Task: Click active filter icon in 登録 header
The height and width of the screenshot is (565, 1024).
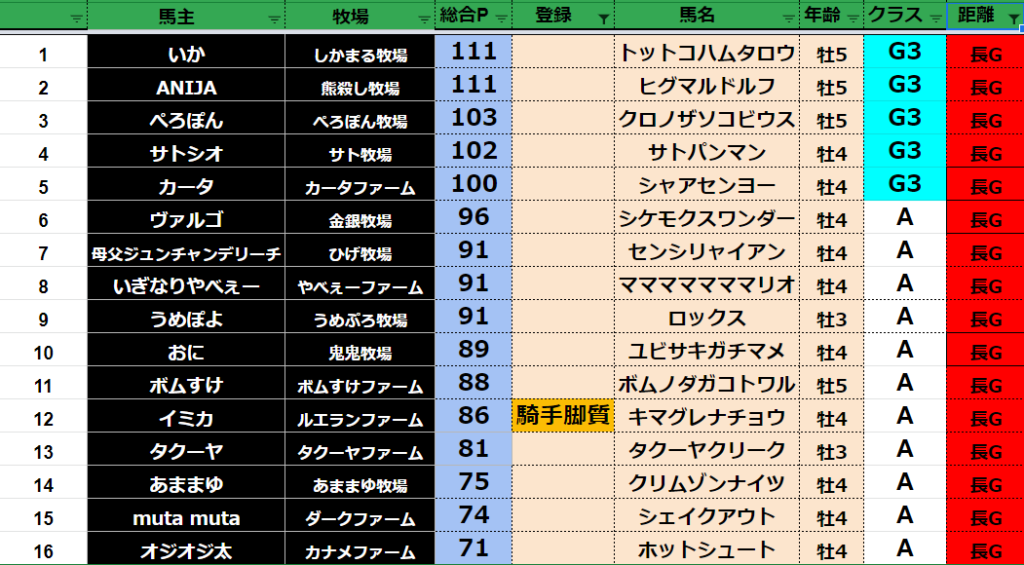Action: click(x=603, y=18)
